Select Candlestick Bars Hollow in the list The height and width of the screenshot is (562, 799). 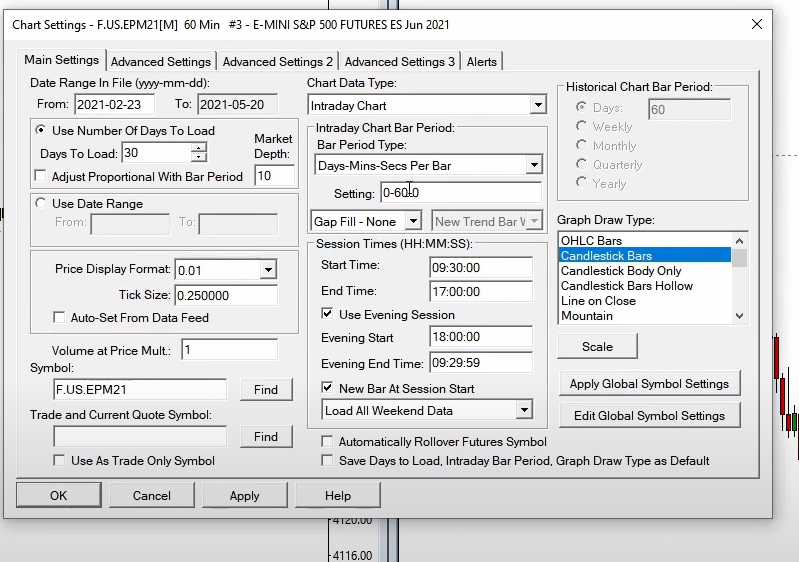[x=627, y=286]
